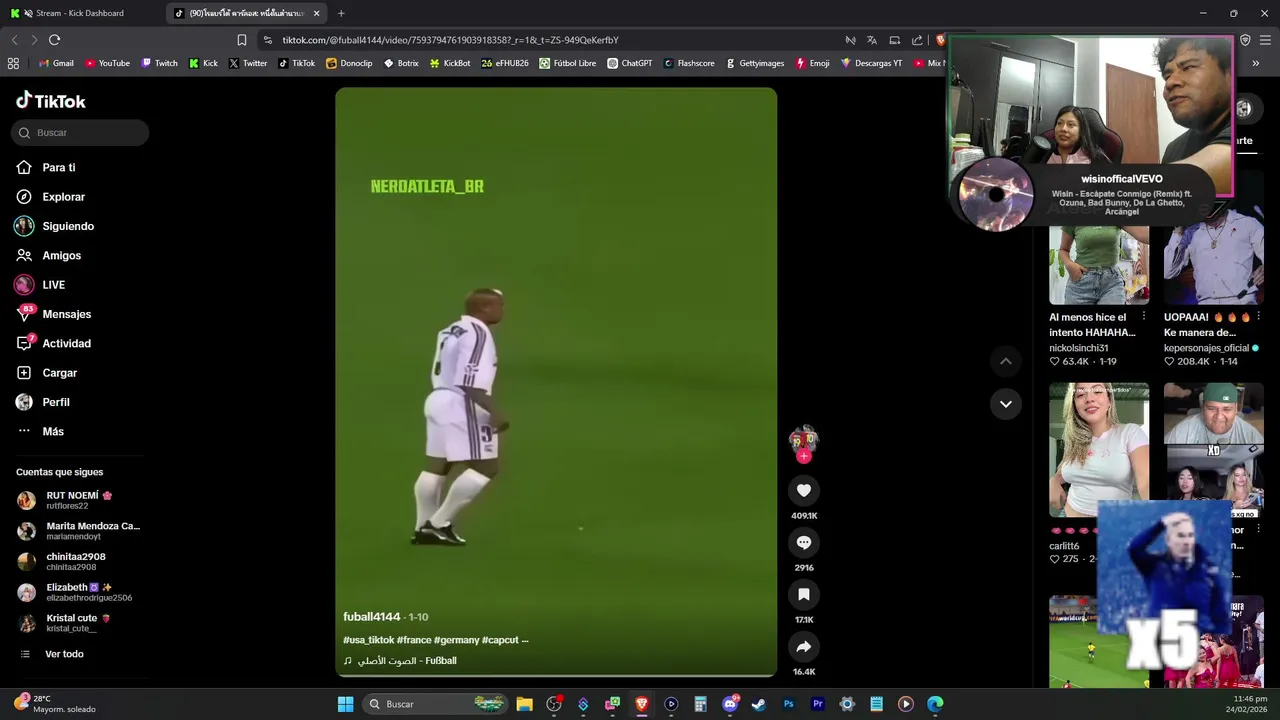Save the video using the bookmark icon

(803, 594)
